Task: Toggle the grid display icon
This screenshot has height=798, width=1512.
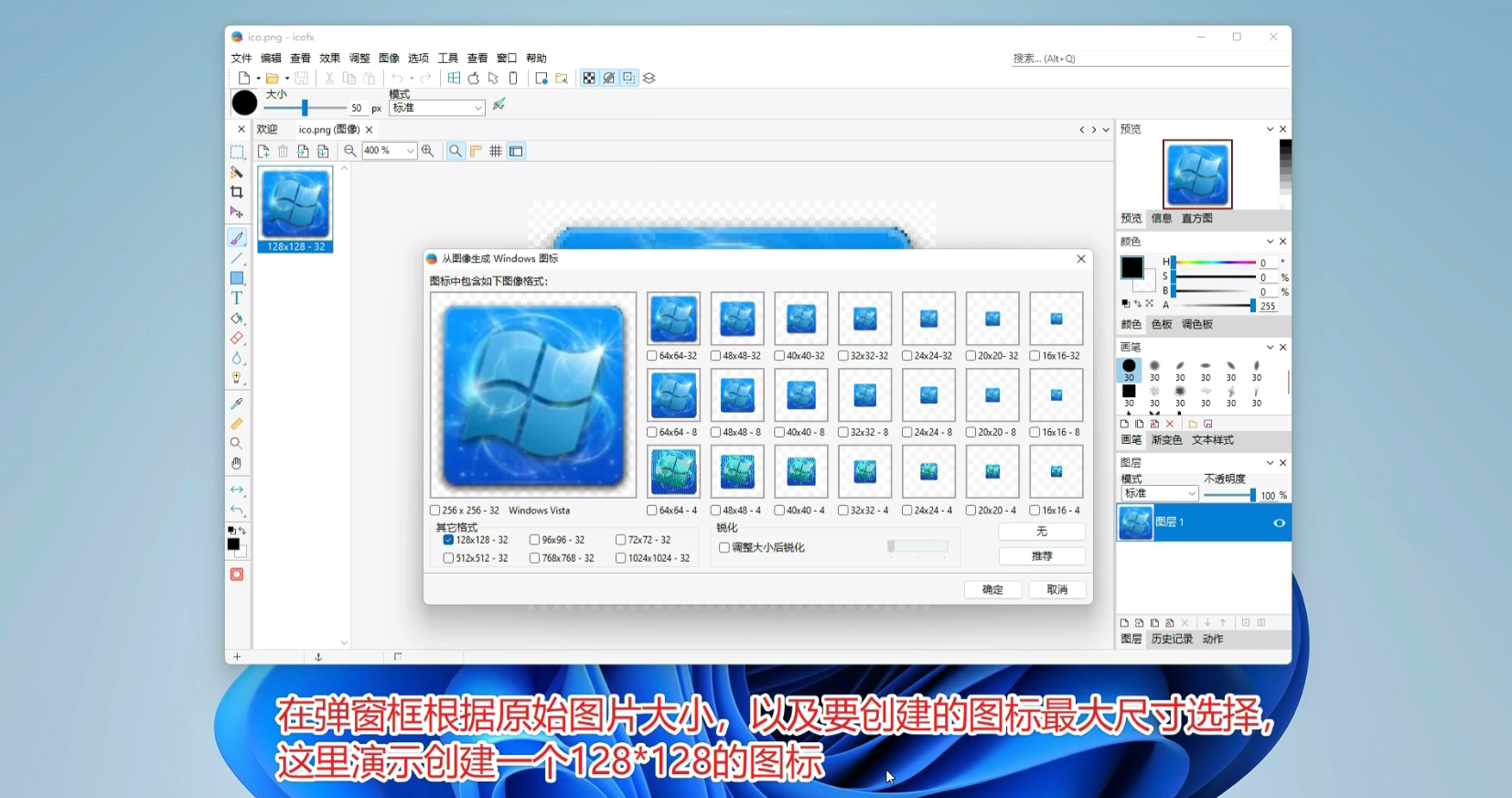Action: pos(496,151)
